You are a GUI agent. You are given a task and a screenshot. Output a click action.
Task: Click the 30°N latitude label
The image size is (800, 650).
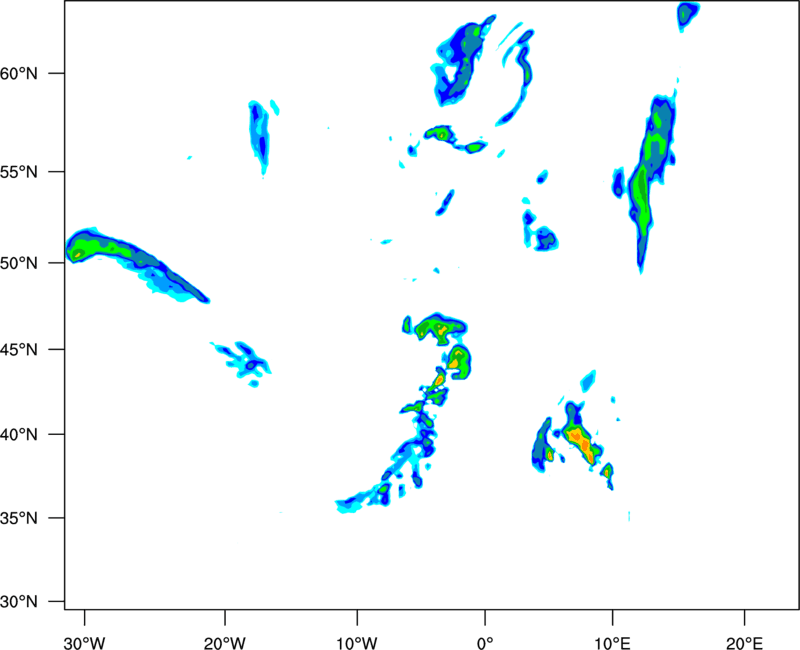pyautogui.click(x=19, y=602)
